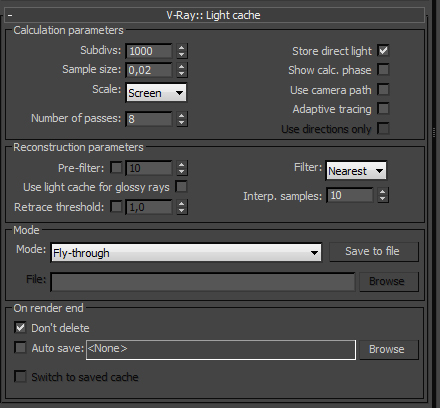Click the Auto save path field
This screenshot has height=408, width=440.
[221, 350]
